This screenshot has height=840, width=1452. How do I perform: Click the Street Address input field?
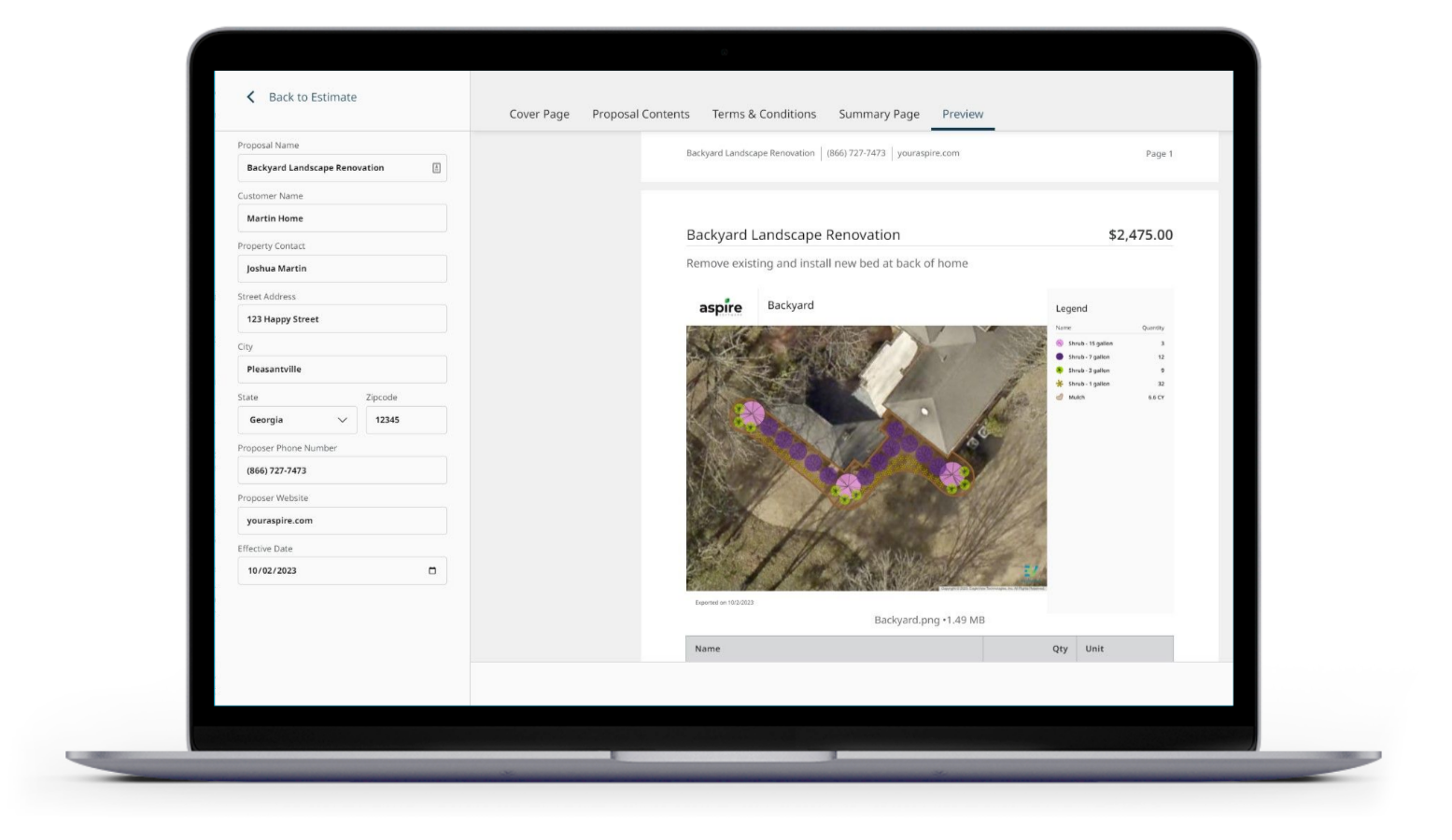coord(342,319)
